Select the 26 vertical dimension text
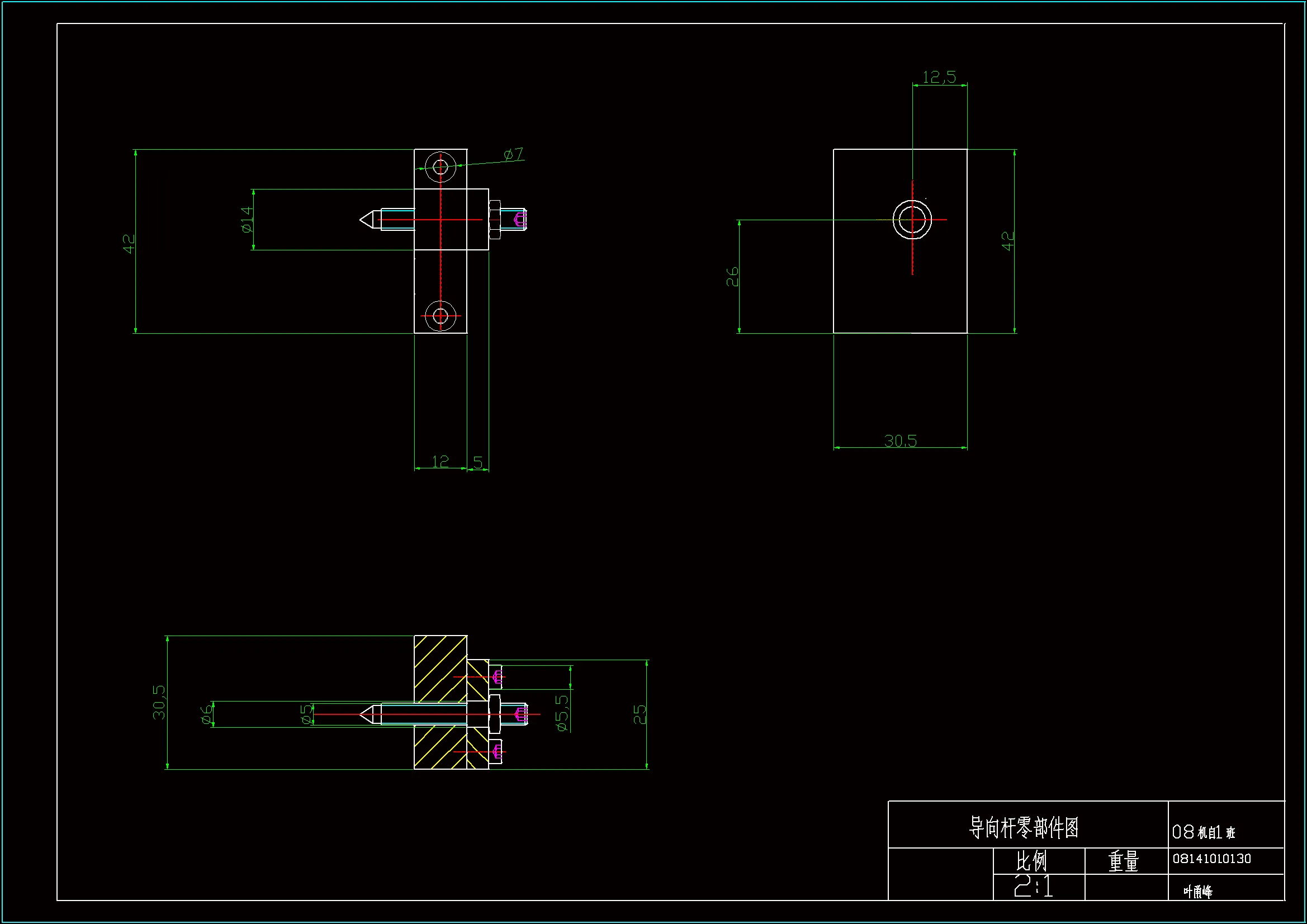 732,277
